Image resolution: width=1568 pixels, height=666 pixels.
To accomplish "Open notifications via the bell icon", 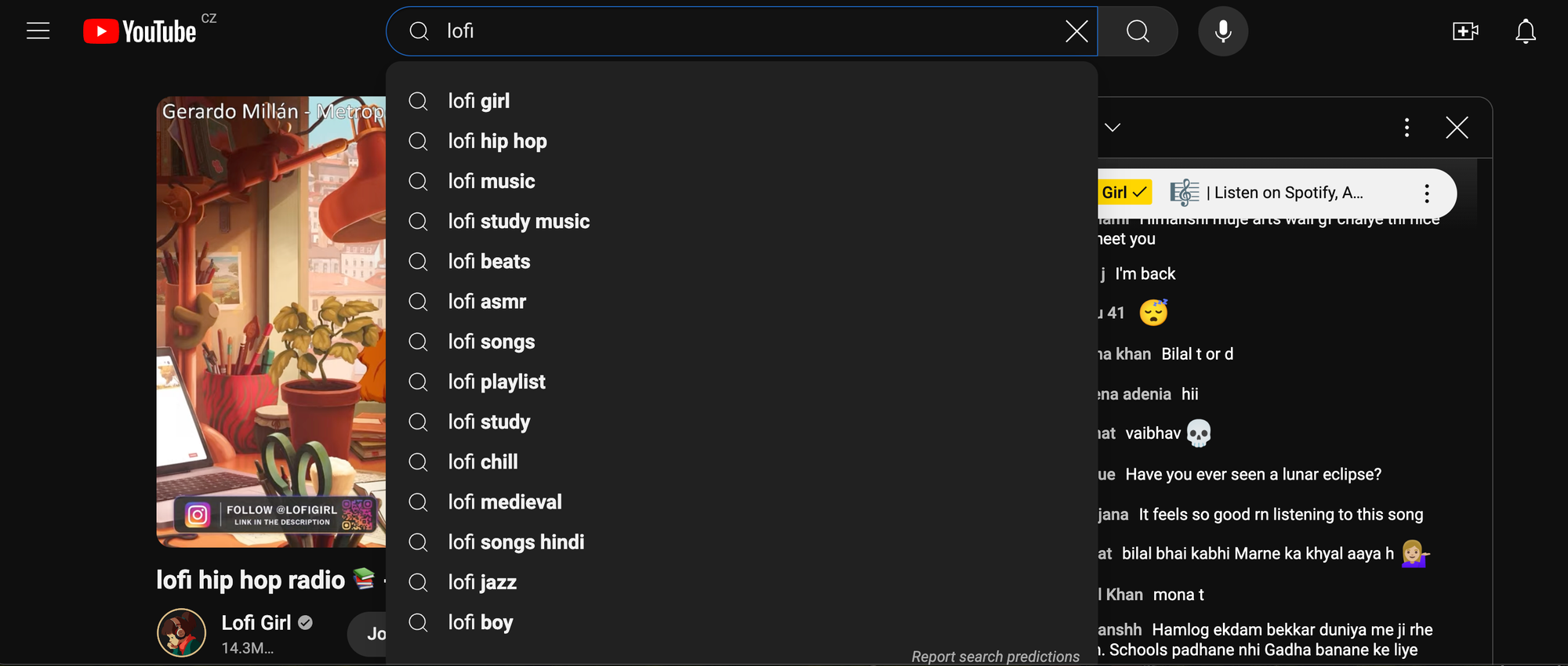I will 1526,31.
